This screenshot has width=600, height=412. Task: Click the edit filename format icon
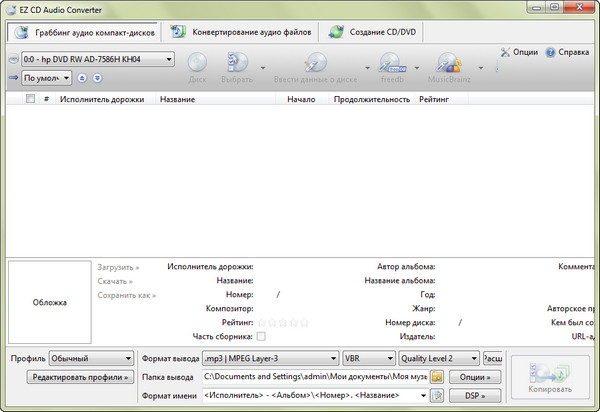click(x=437, y=396)
